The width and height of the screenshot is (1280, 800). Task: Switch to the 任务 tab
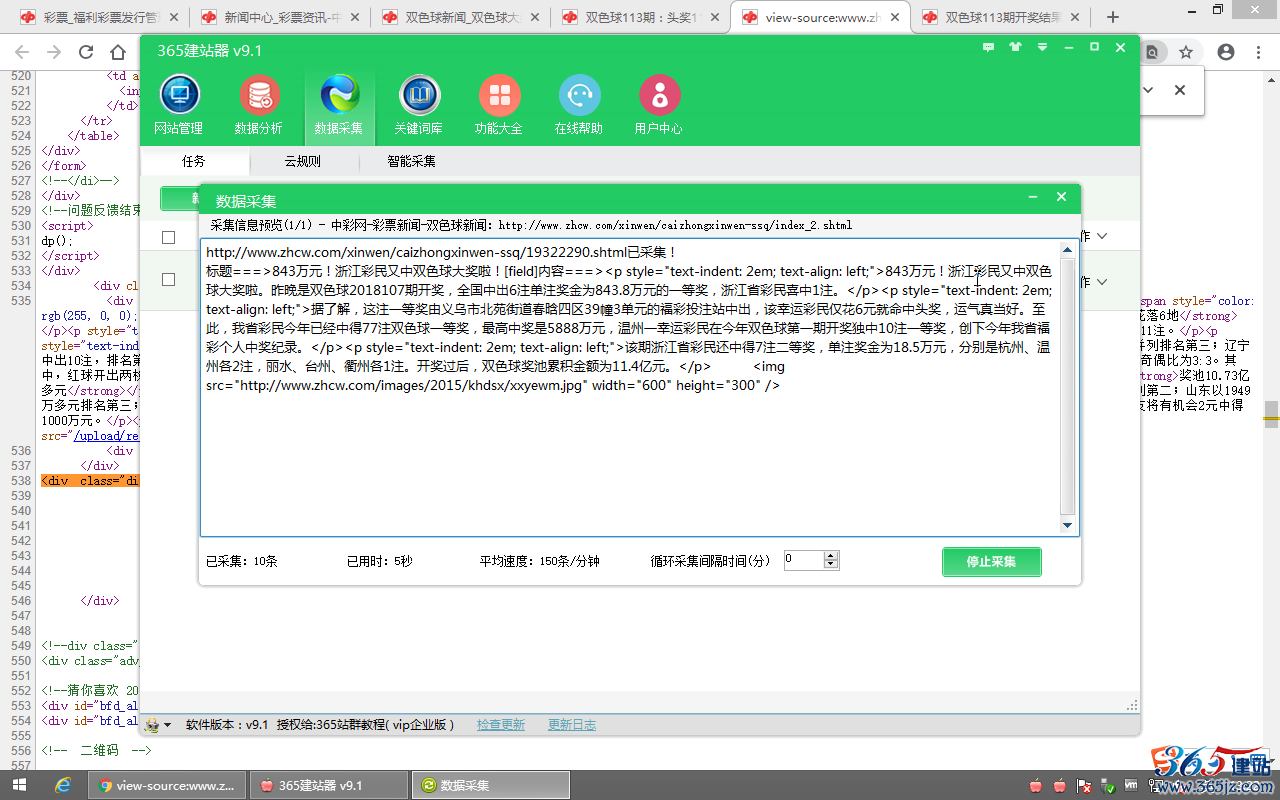(x=194, y=161)
